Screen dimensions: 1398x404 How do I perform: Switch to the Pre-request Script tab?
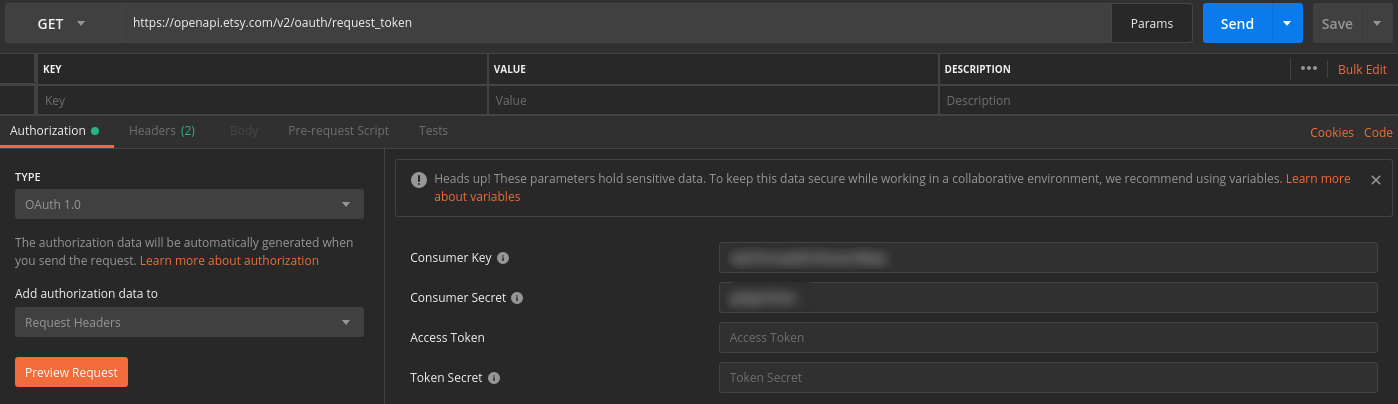[338, 131]
